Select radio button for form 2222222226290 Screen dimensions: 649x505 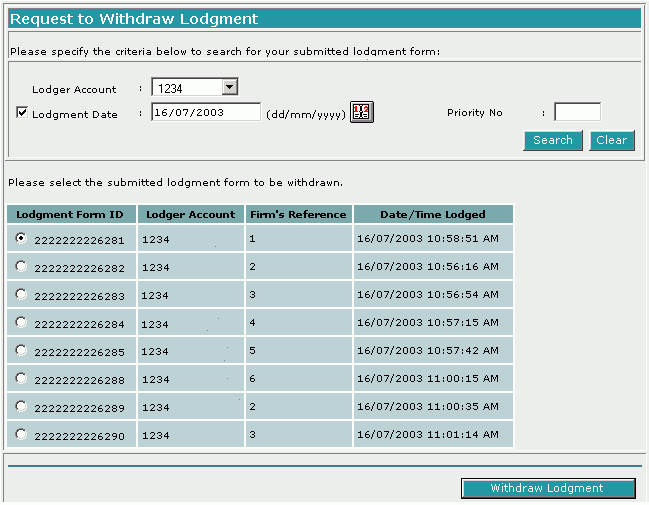(x=22, y=435)
